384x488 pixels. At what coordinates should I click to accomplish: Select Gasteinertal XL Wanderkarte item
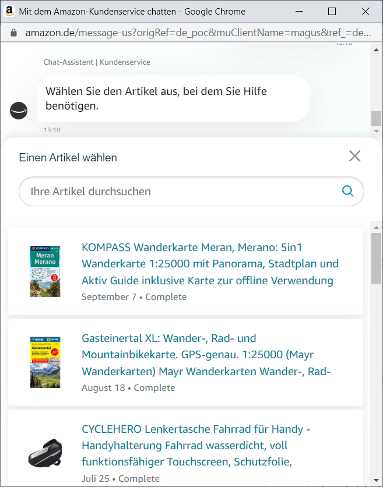point(206,355)
